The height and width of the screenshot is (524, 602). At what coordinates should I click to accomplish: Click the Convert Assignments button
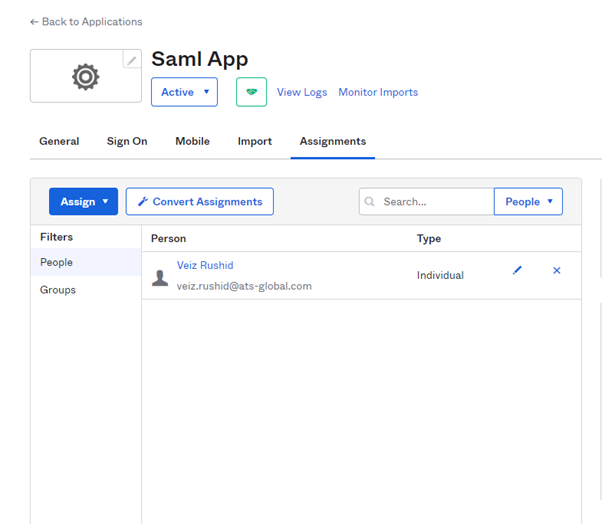tap(200, 202)
